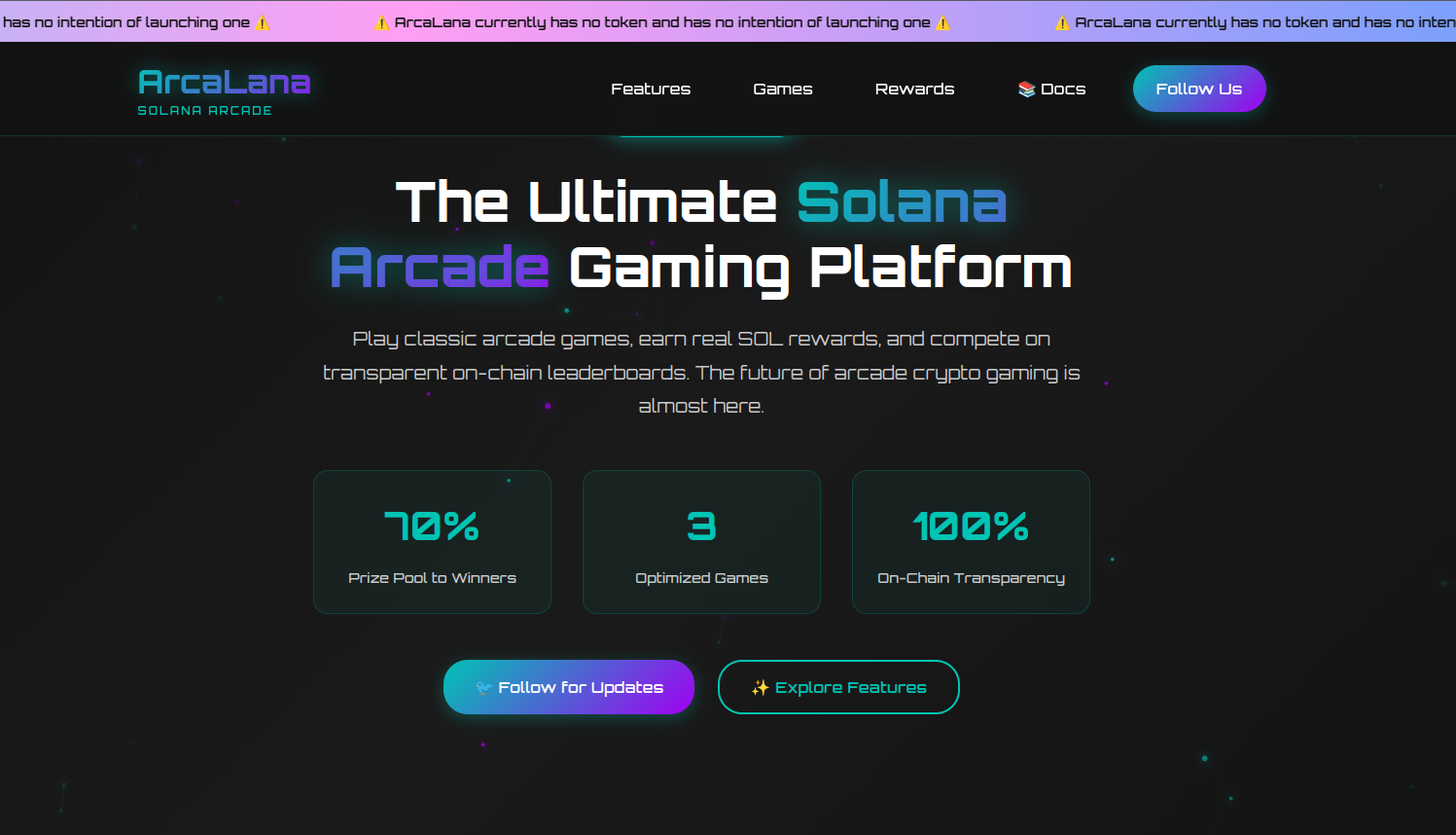Click the 70% Prize Pool to Winners card
This screenshot has height=835, width=1456.
click(432, 542)
